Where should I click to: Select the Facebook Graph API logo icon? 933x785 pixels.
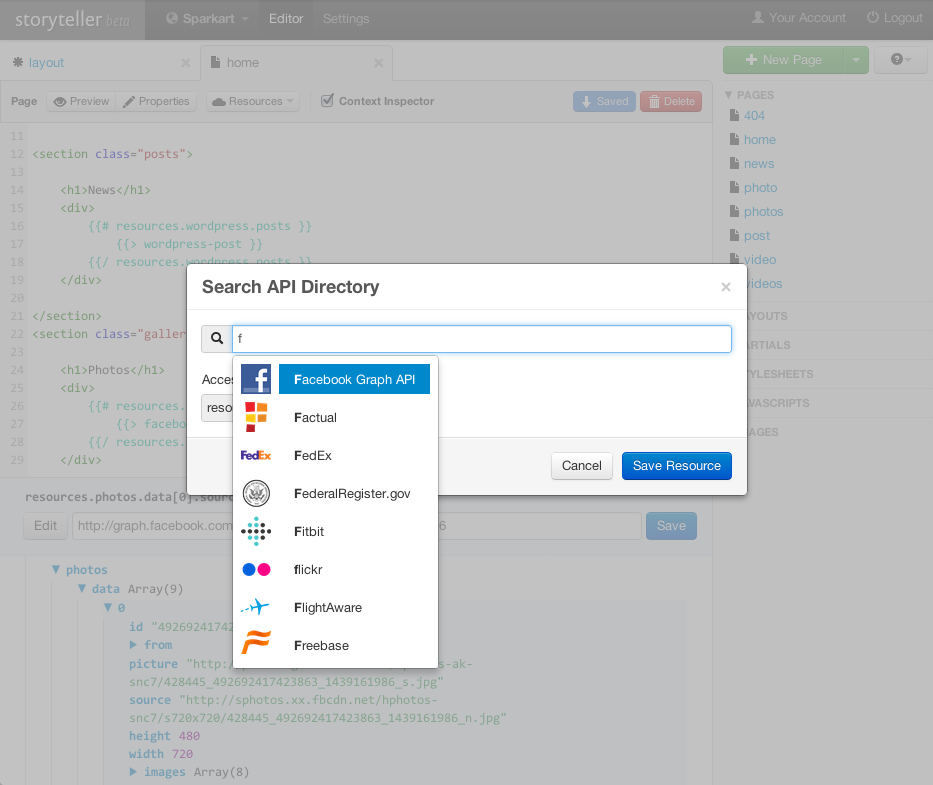pos(256,380)
